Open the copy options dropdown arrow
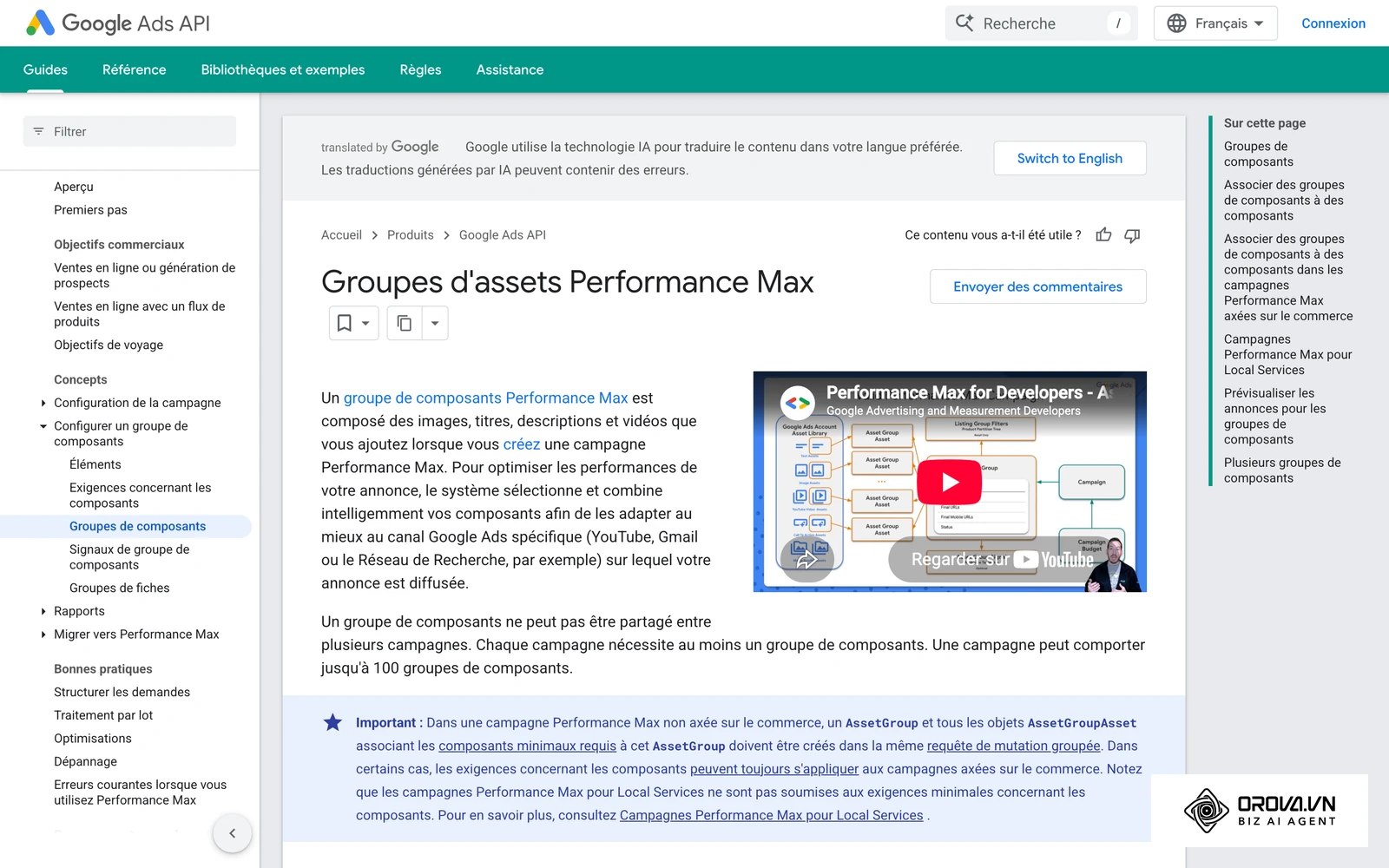The width and height of the screenshot is (1389, 868). pos(435,323)
